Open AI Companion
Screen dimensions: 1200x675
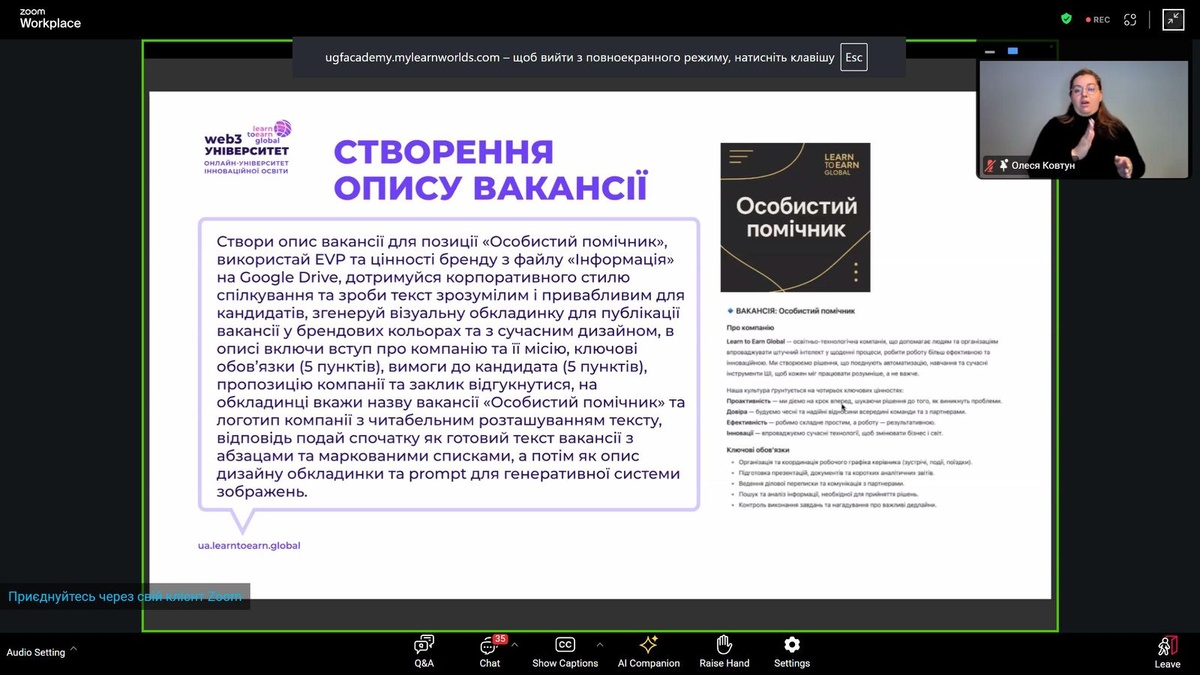[648, 650]
